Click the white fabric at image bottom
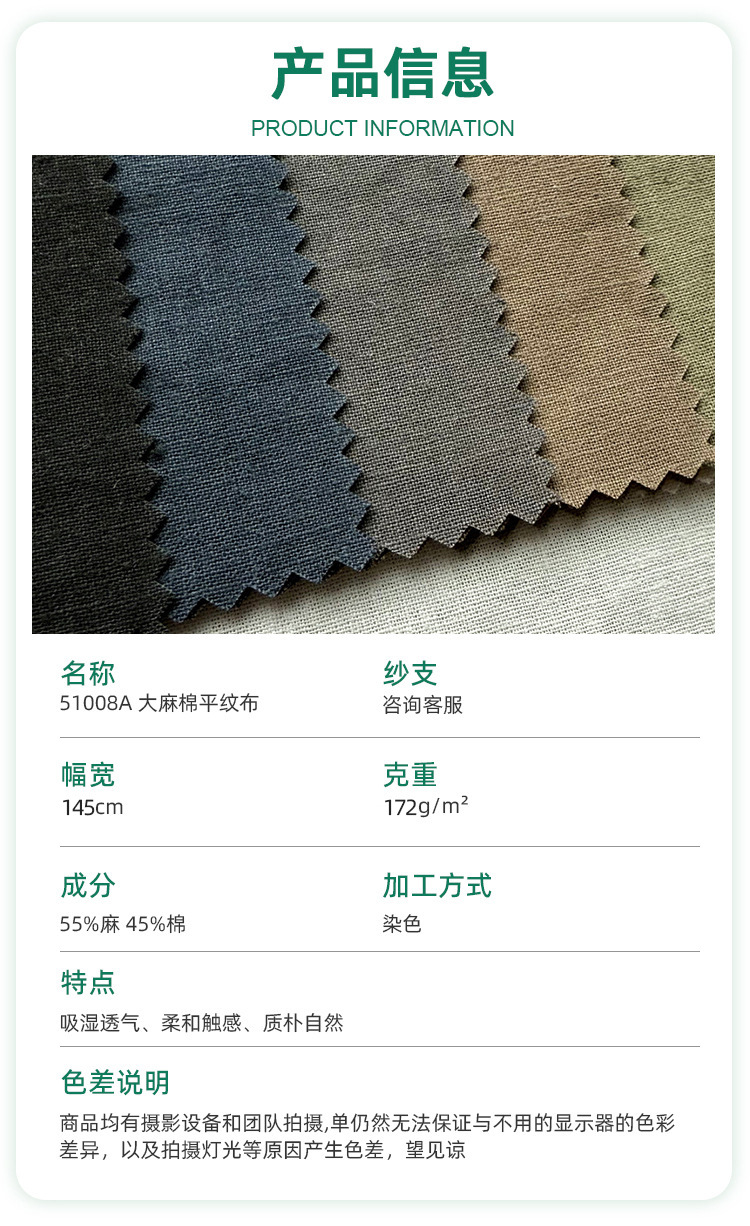The image size is (750, 1226). 560,580
